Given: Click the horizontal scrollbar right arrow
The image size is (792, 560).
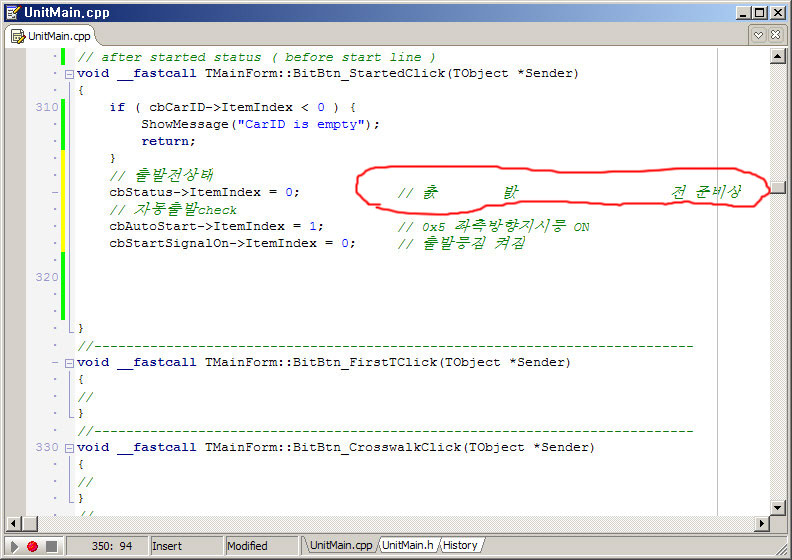Looking at the screenshot, I should (x=761, y=524).
